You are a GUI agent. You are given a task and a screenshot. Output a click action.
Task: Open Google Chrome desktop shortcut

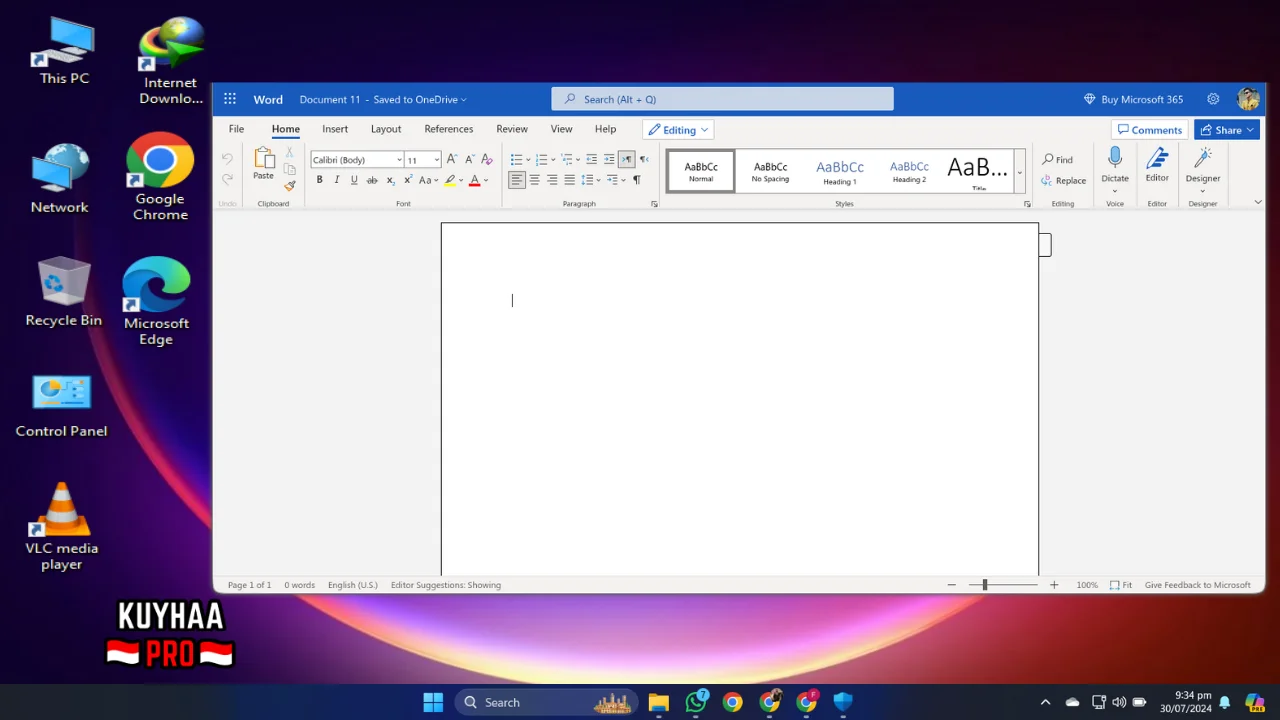[x=160, y=177]
